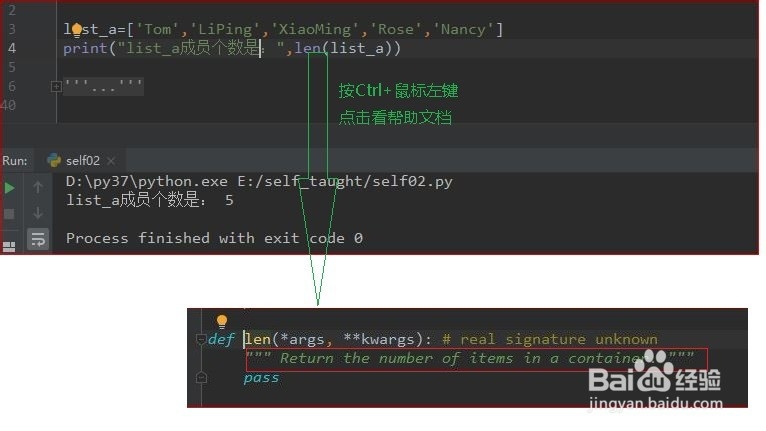
Task: Click the down arrow in Run panel
Action: [38, 213]
